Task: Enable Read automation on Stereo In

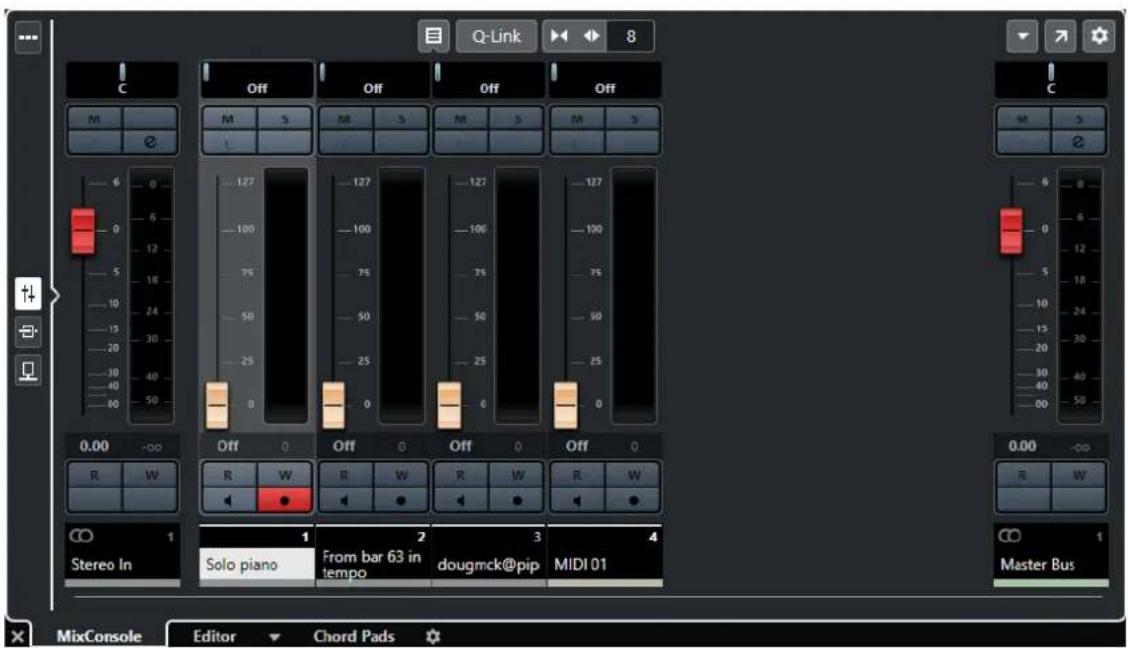Action: click(x=95, y=475)
